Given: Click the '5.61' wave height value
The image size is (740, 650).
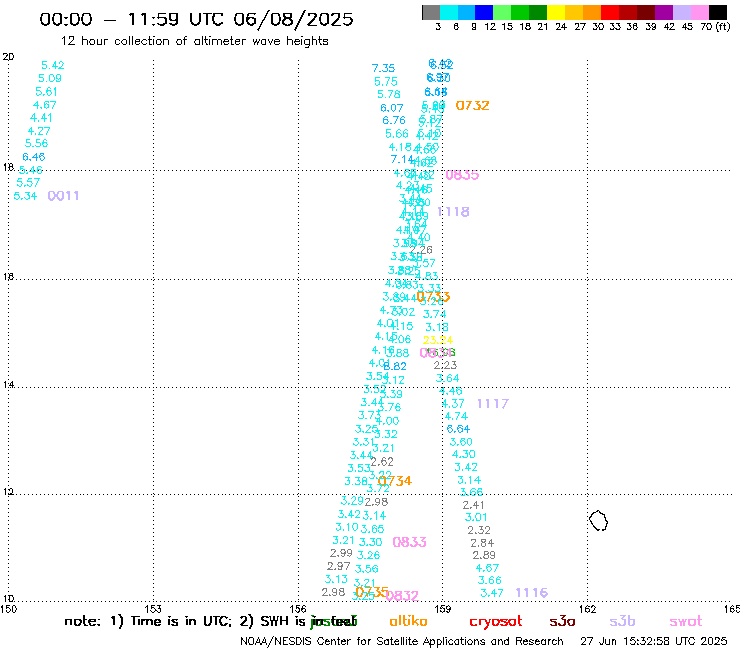Looking at the screenshot, I should 46,92.
